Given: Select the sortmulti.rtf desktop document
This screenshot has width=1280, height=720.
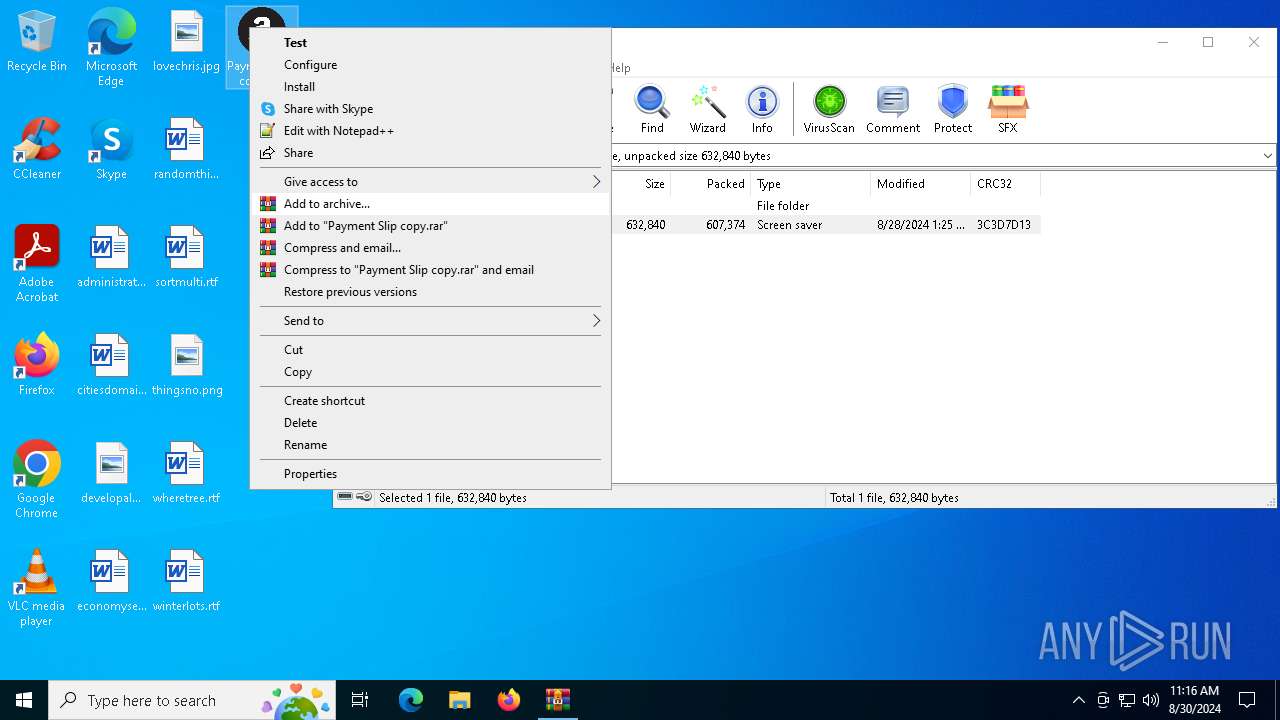Looking at the screenshot, I should coord(186,257).
